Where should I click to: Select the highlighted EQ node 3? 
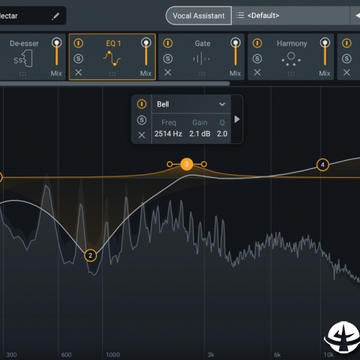tap(187, 164)
